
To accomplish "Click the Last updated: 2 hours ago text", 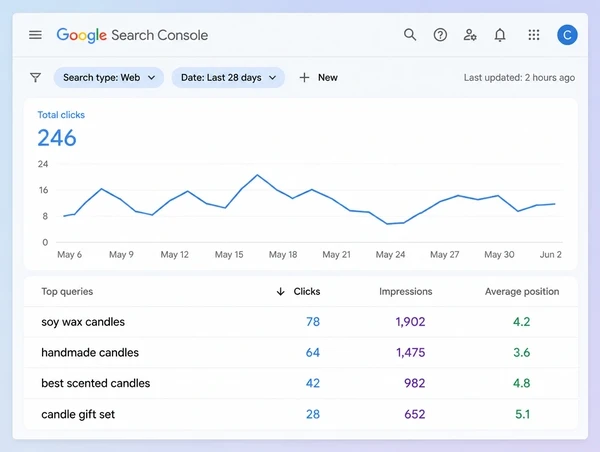I will click(x=519, y=78).
